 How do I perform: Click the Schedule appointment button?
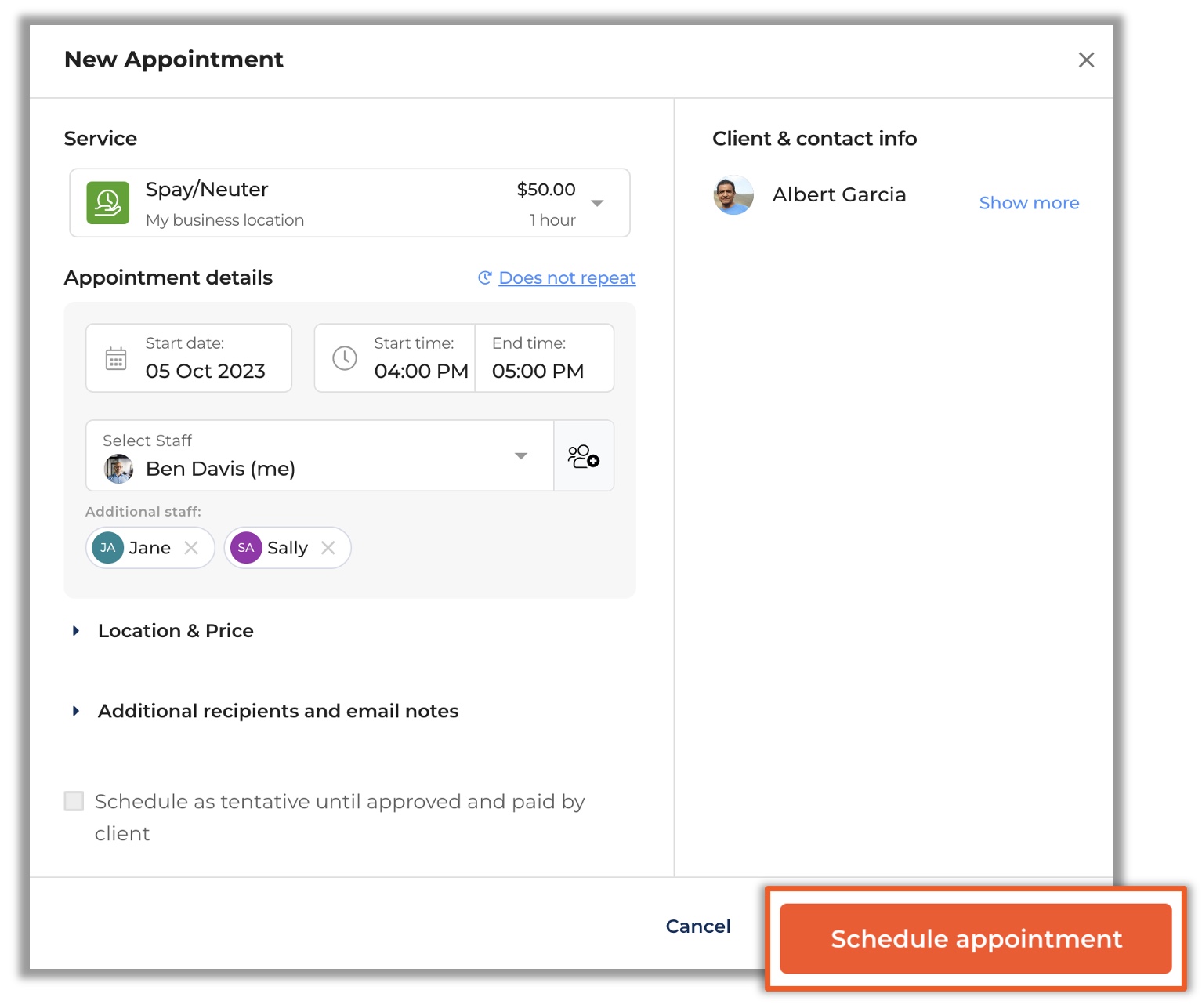tap(976, 938)
